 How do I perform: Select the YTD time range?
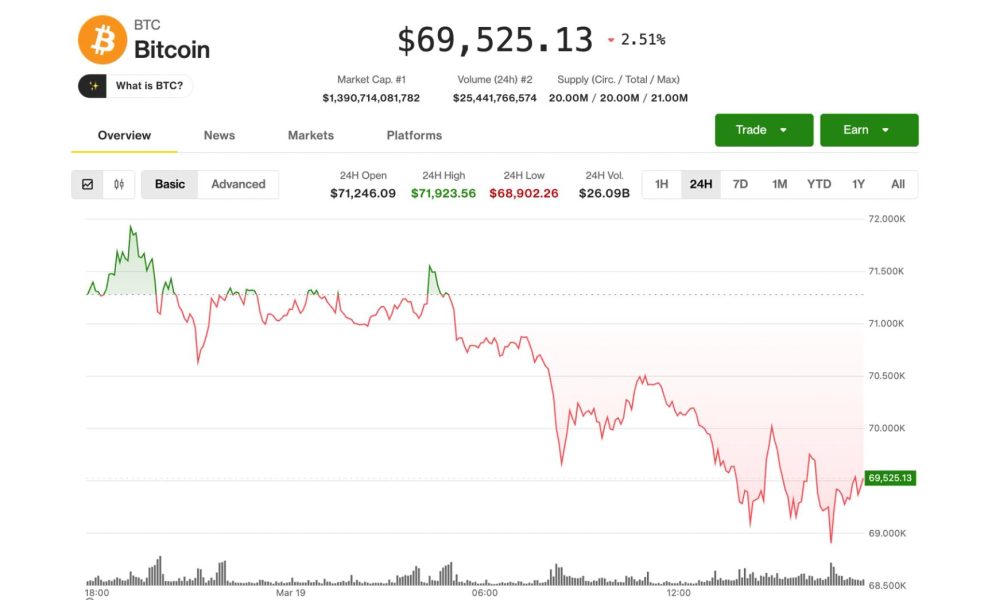coord(819,184)
